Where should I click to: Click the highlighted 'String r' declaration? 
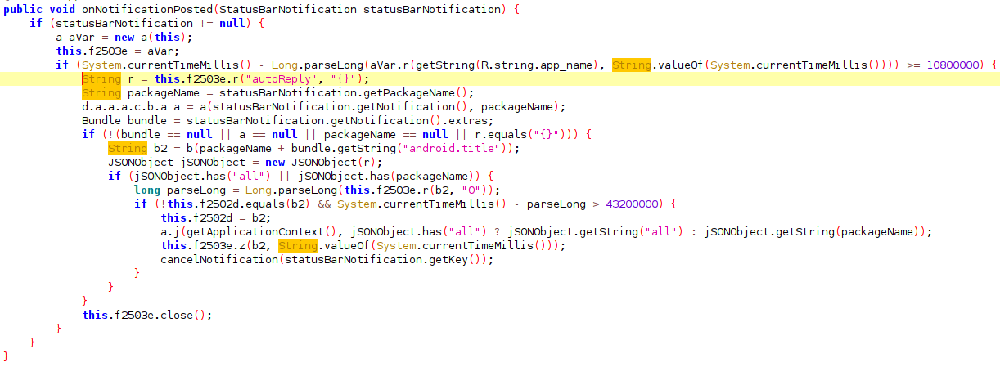pyautogui.click(x=108, y=79)
